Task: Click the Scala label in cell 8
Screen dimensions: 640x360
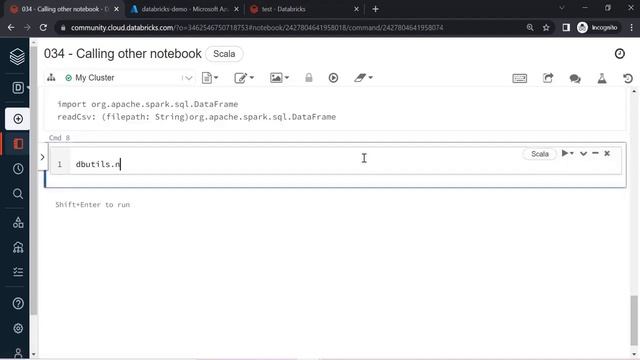Action: [x=540, y=154]
